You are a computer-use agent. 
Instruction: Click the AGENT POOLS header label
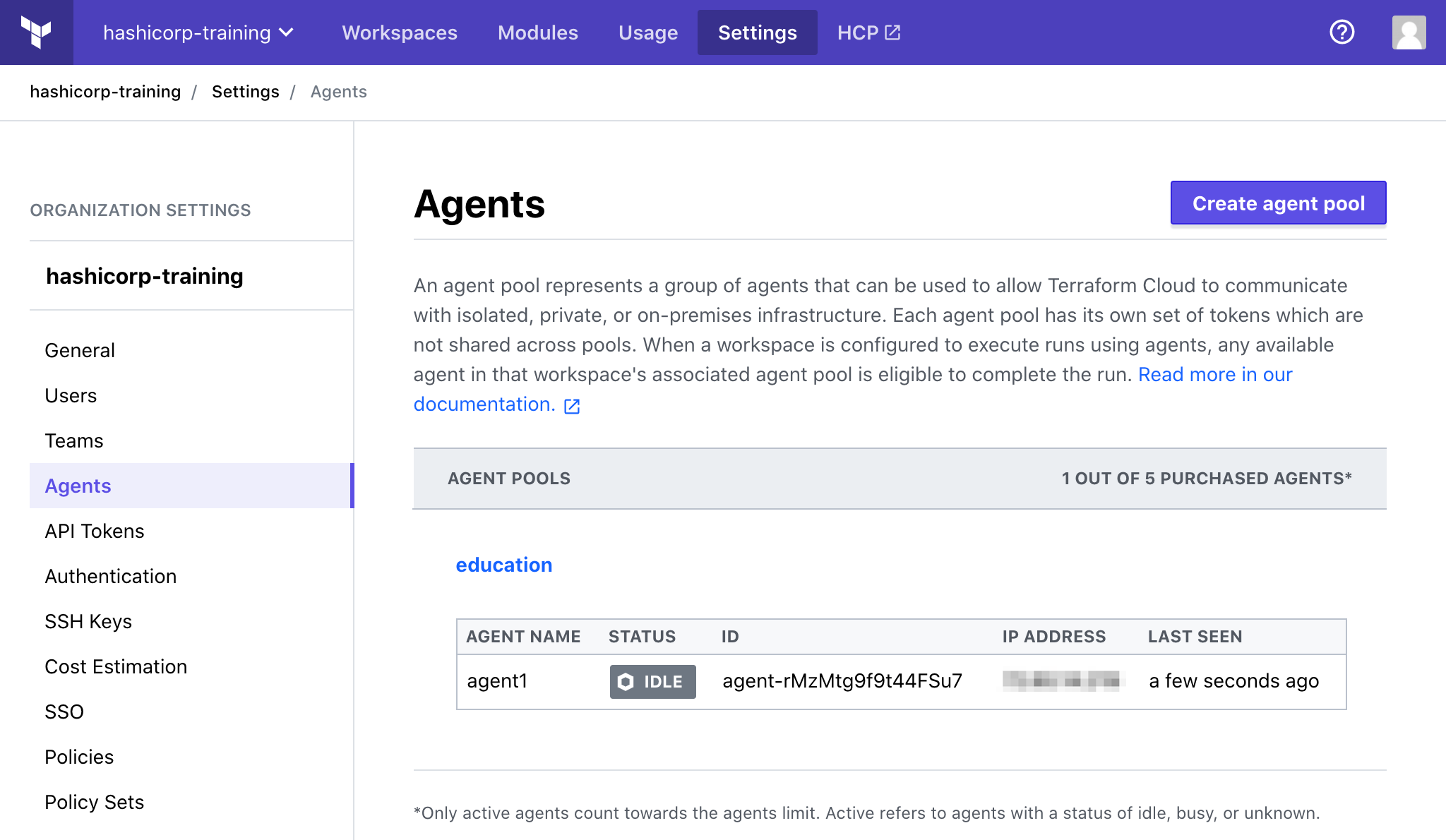(508, 479)
